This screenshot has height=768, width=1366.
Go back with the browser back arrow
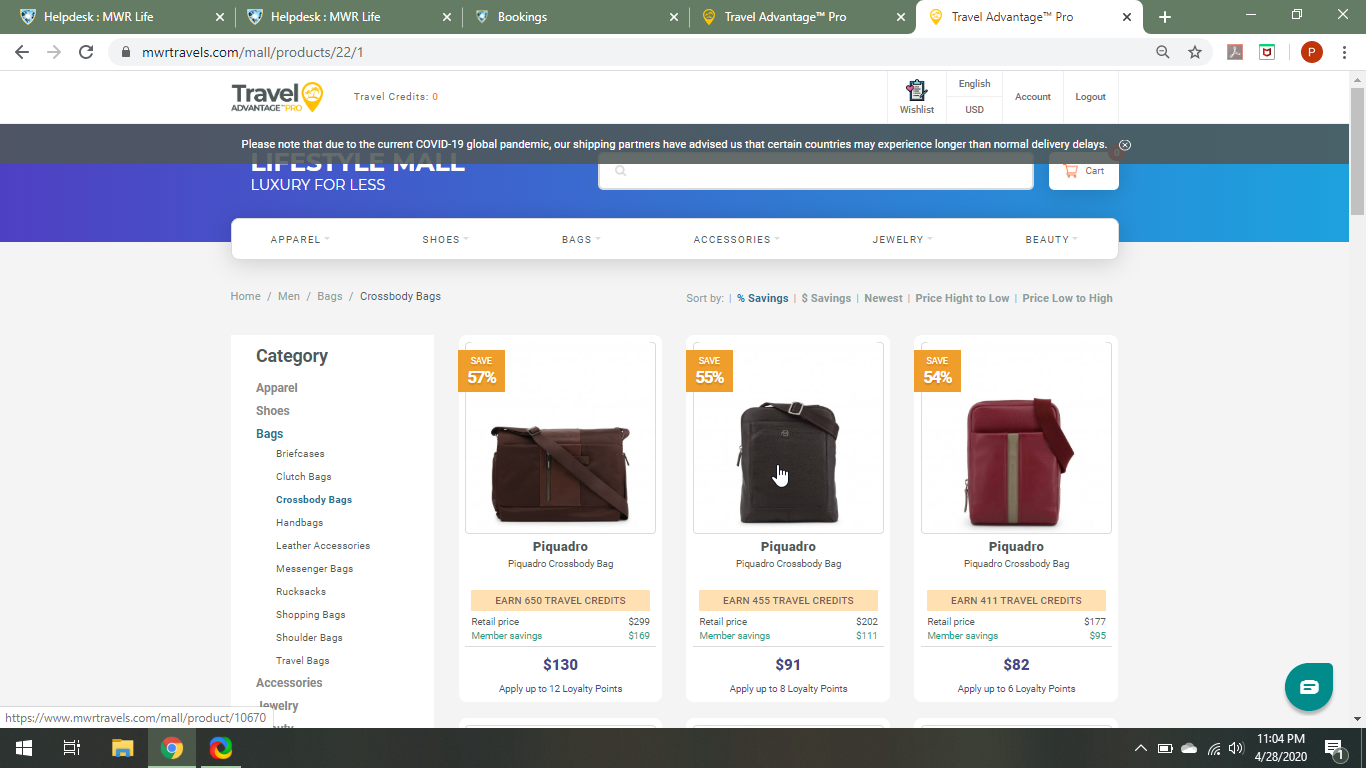(x=22, y=52)
